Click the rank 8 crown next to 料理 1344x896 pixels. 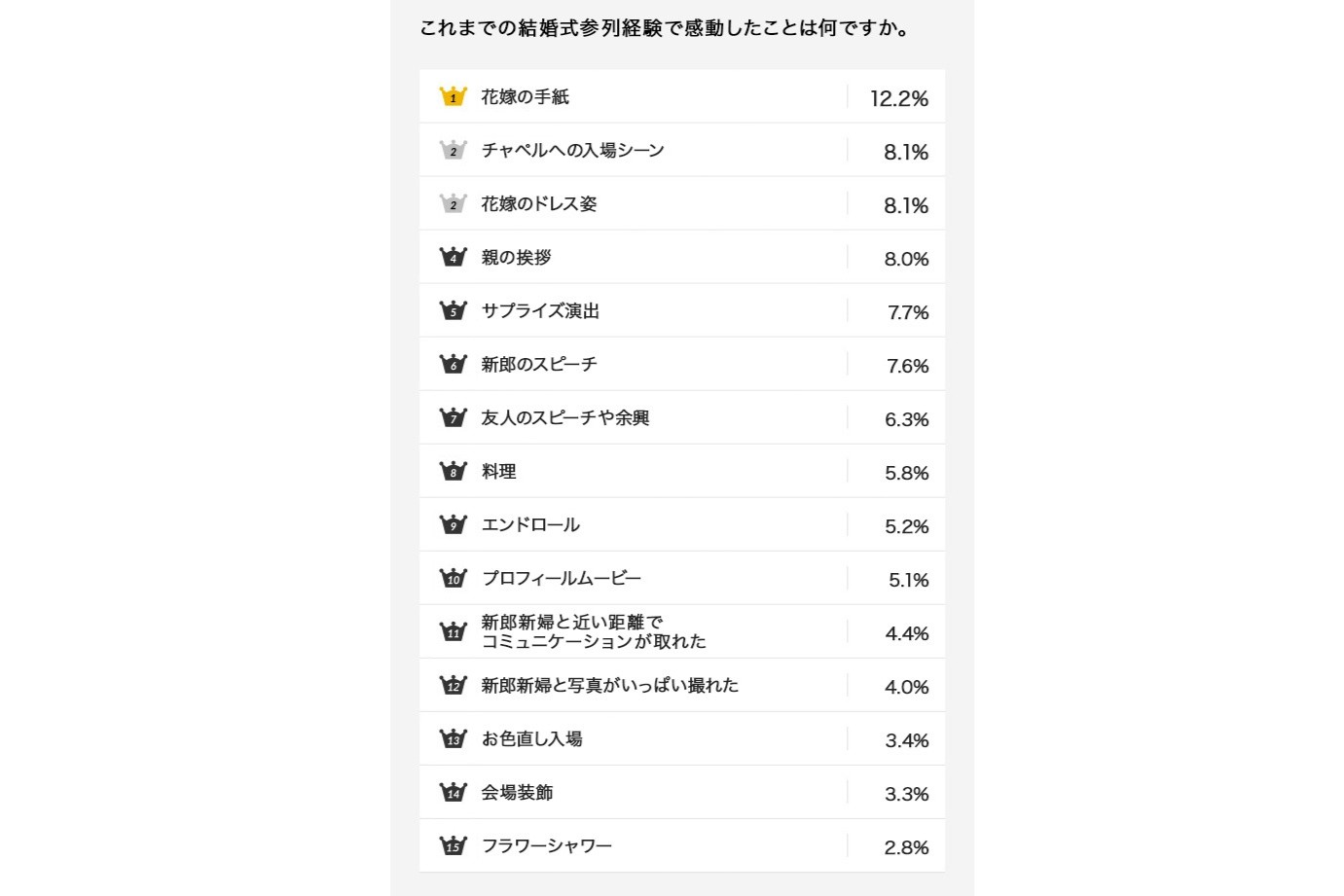pyautogui.click(x=453, y=471)
